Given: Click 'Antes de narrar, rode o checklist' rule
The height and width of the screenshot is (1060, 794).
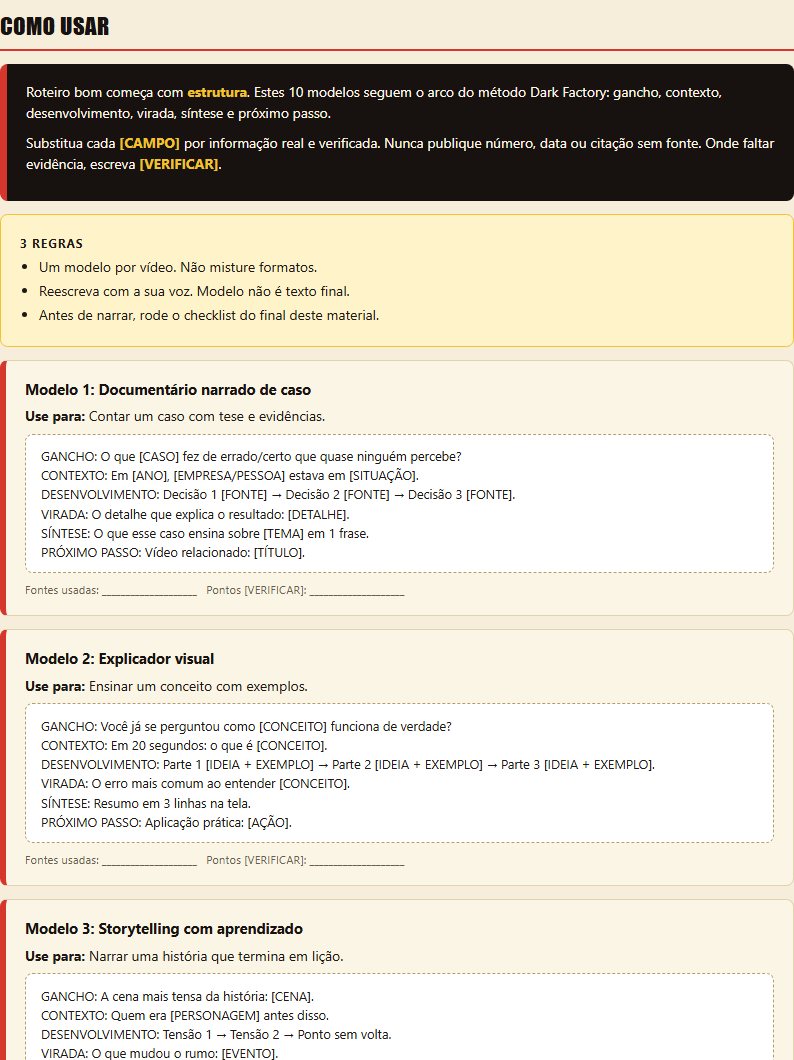Looking at the screenshot, I should 209,315.
